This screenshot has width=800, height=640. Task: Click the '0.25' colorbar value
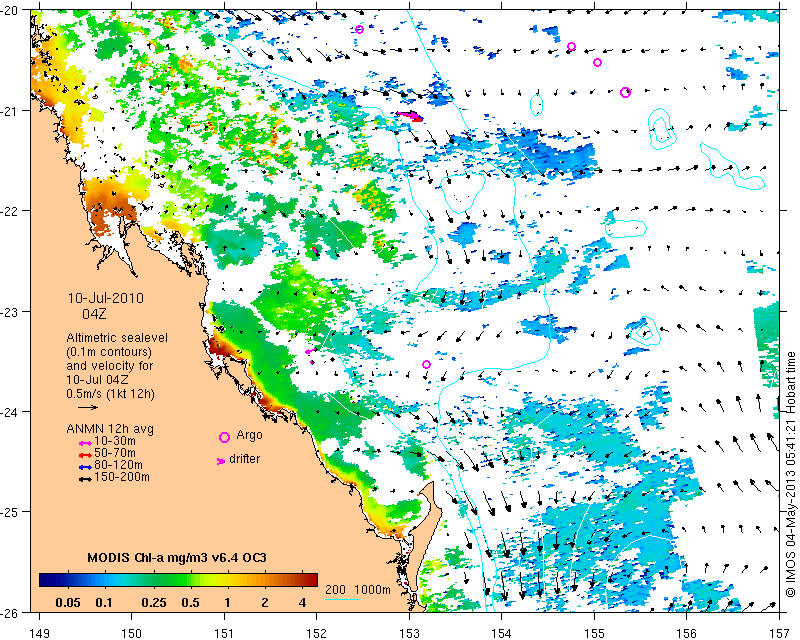(x=154, y=603)
